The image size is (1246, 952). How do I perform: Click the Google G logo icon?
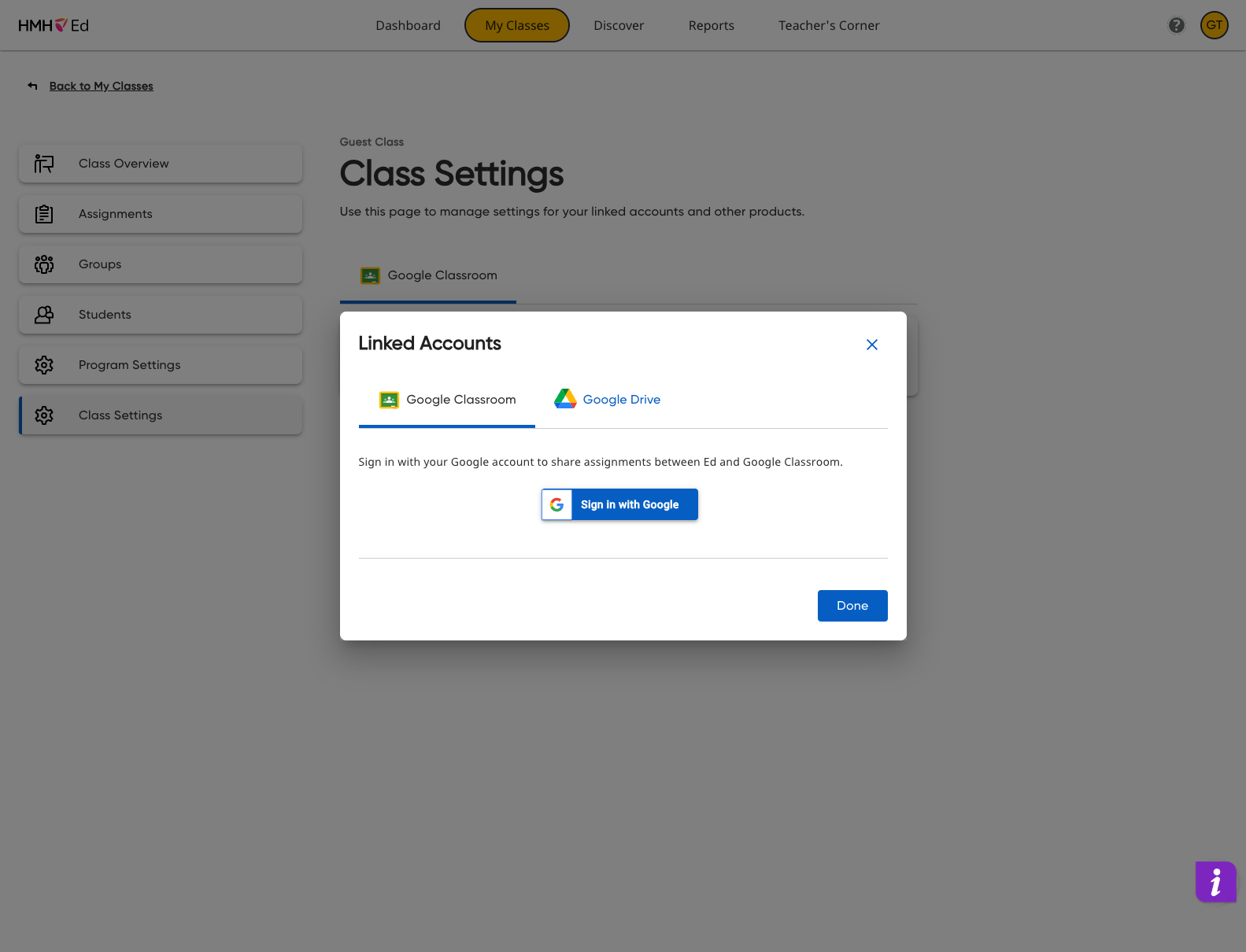(x=556, y=504)
